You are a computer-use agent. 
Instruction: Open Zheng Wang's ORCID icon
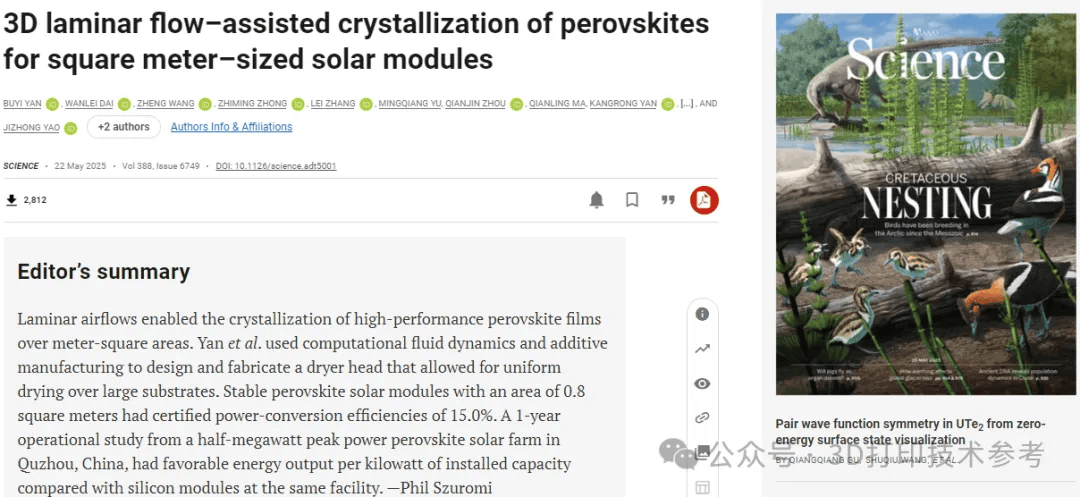(204, 104)
